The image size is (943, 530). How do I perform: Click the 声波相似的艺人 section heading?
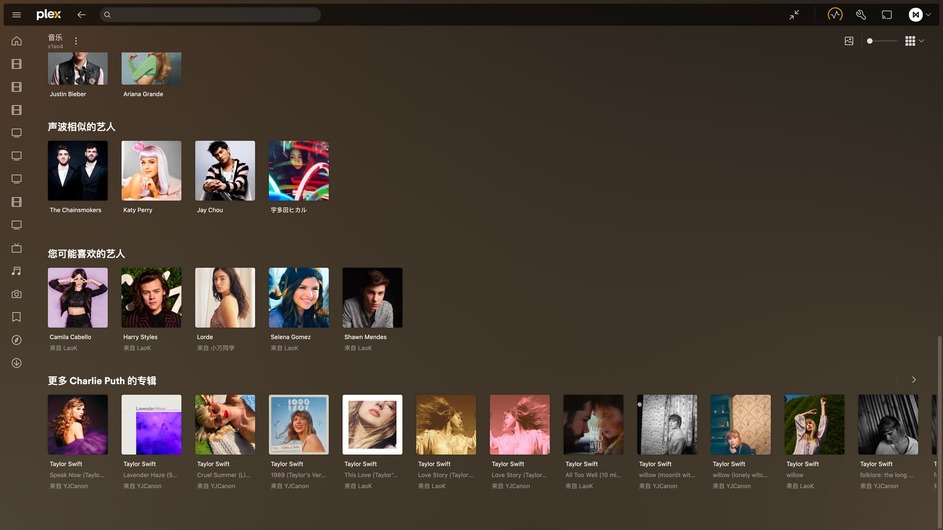tap(81, 126)
